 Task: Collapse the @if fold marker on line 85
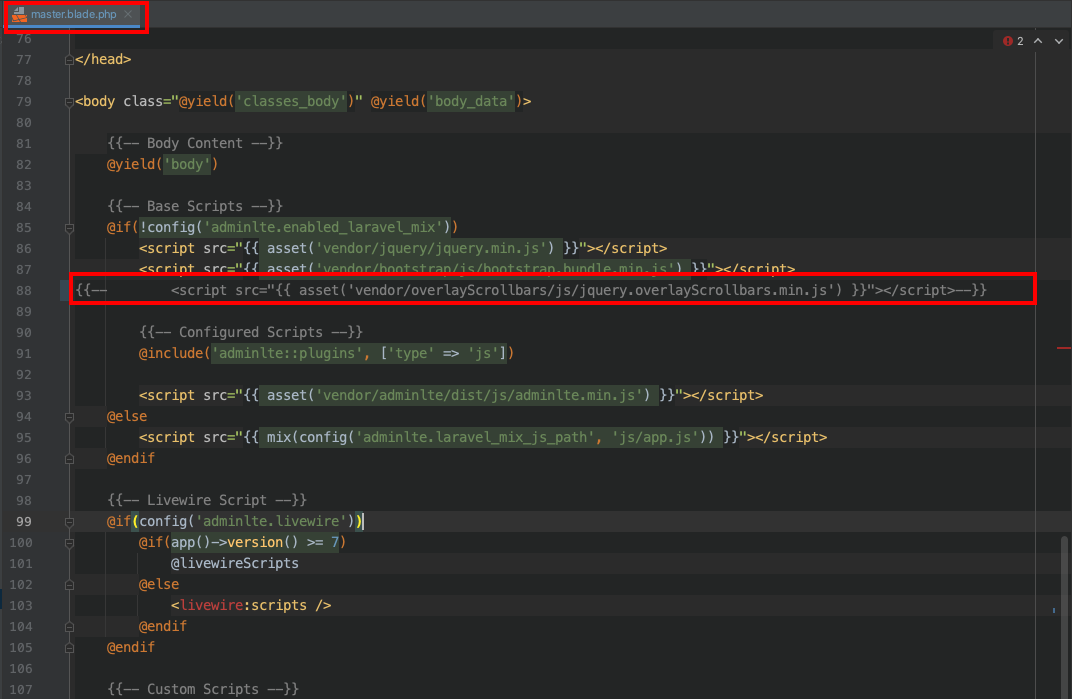pyautogui.click(x=69, y=228)
